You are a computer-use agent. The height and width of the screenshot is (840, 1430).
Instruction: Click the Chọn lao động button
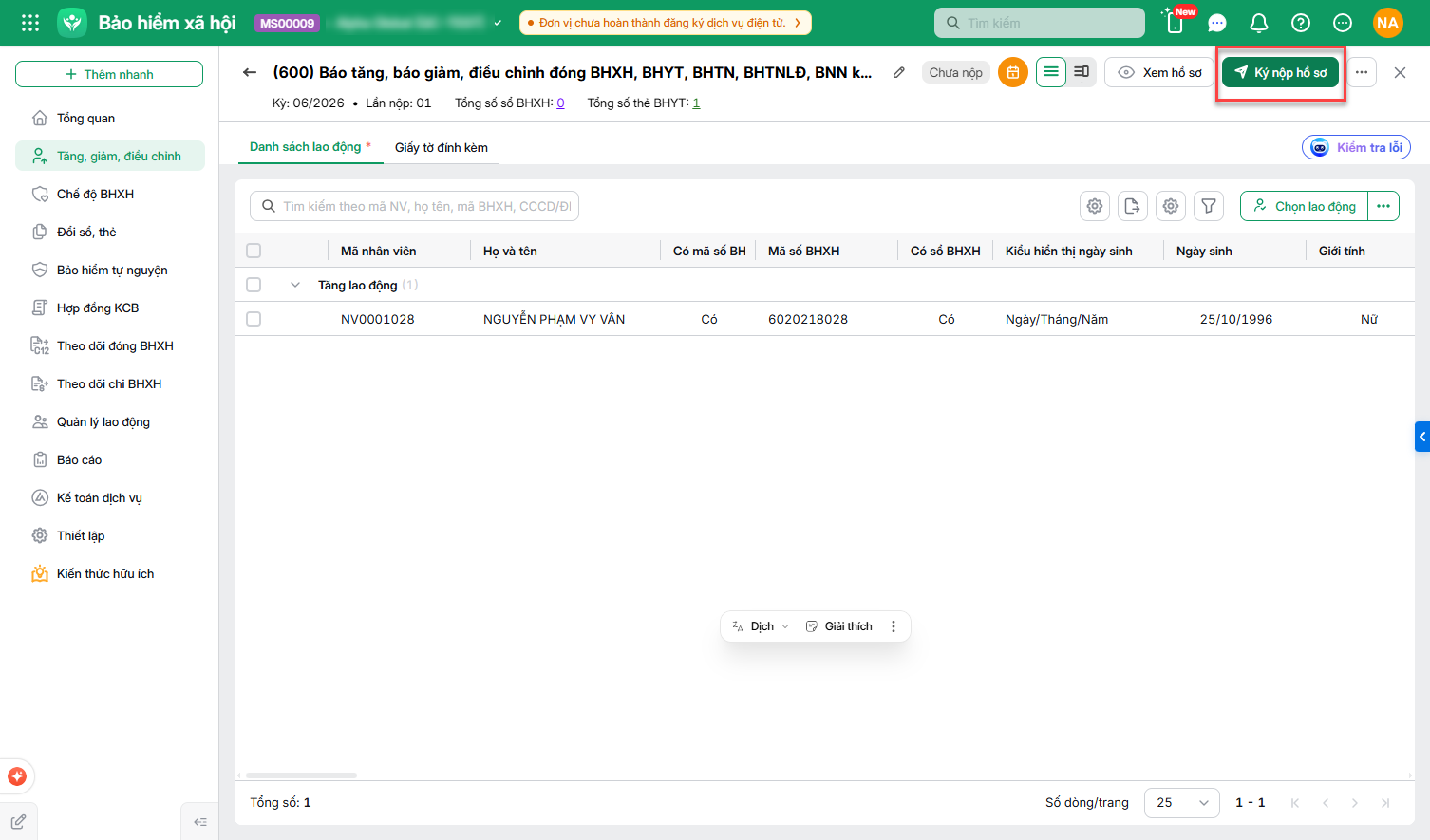(1304, 206)
